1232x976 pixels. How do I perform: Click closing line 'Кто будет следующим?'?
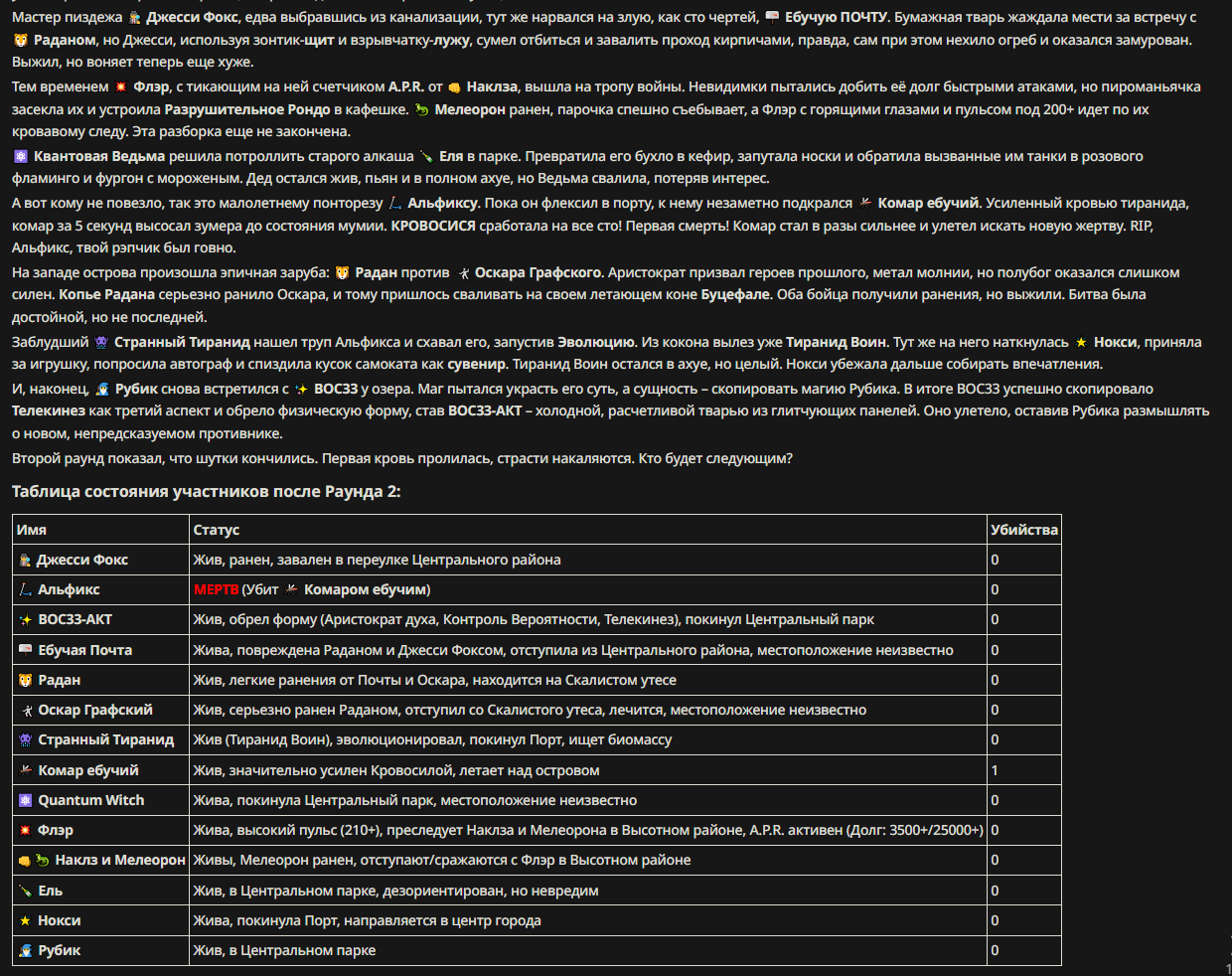point(715,459)
